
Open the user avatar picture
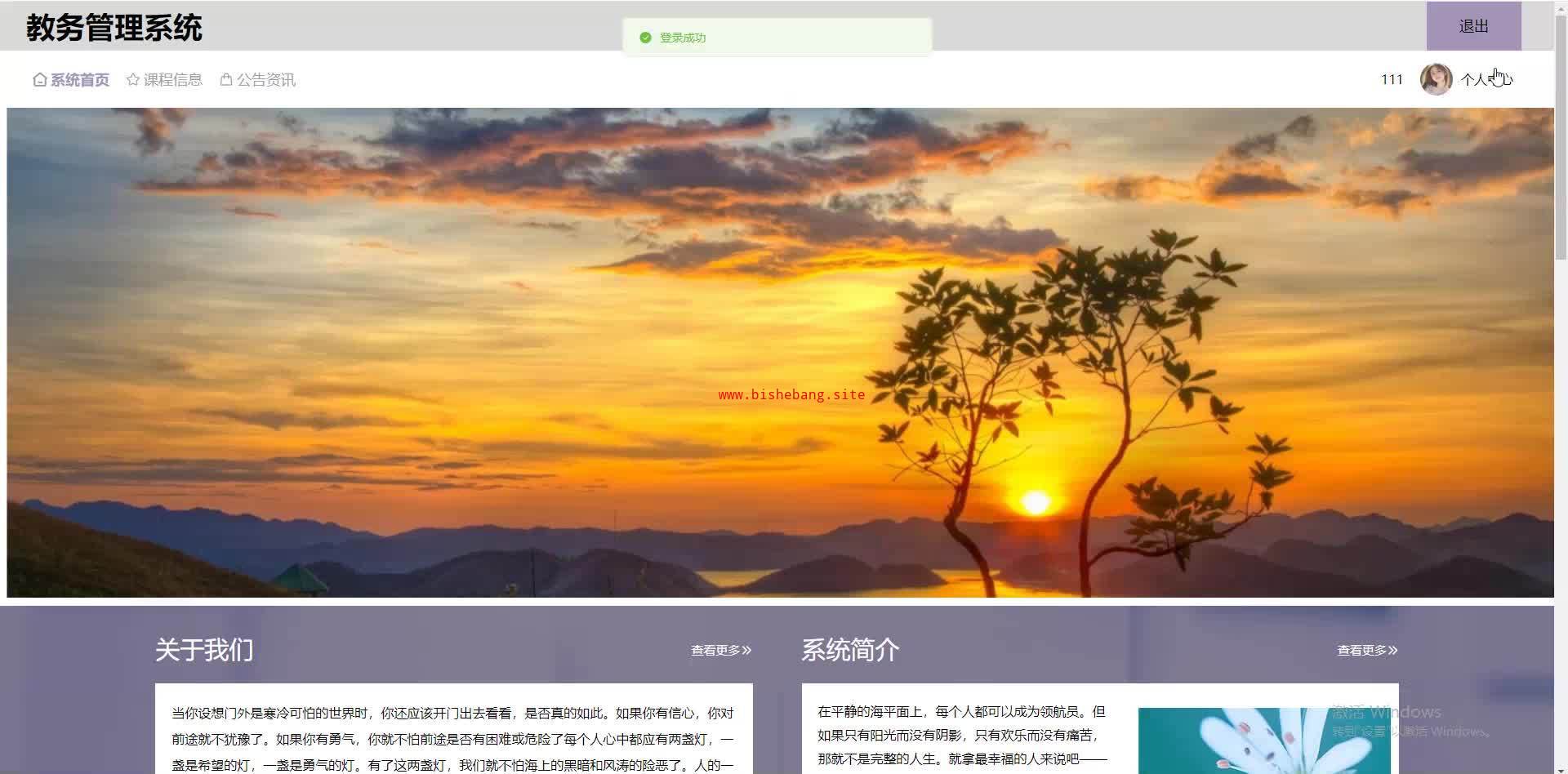[x=1436, y=79]
